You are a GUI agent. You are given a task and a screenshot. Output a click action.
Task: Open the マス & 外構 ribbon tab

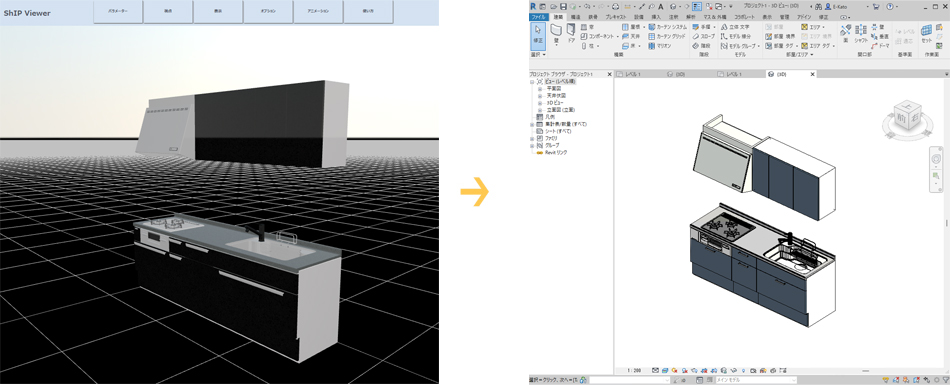pos(714,17)
